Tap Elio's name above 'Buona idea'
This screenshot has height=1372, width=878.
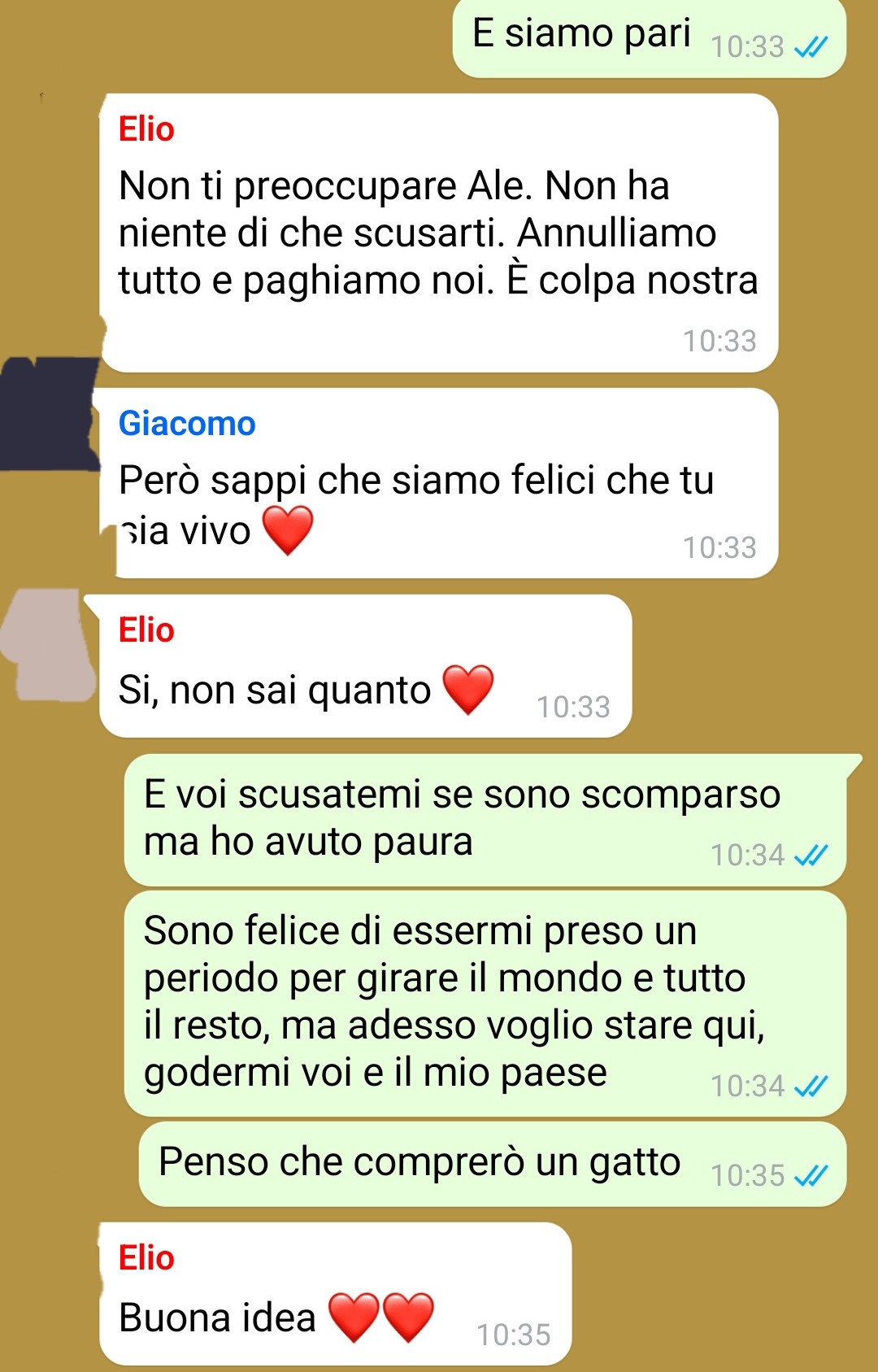click(x=146, y=1258)
